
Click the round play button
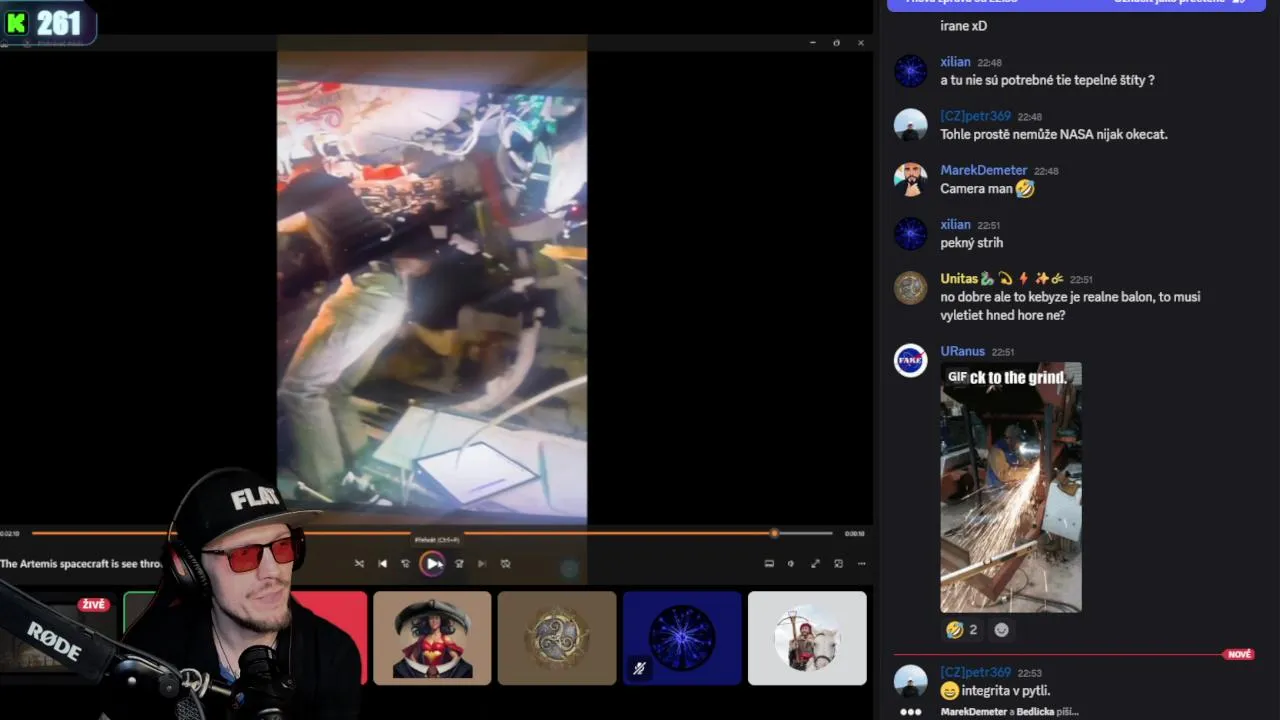coord(432,564)
